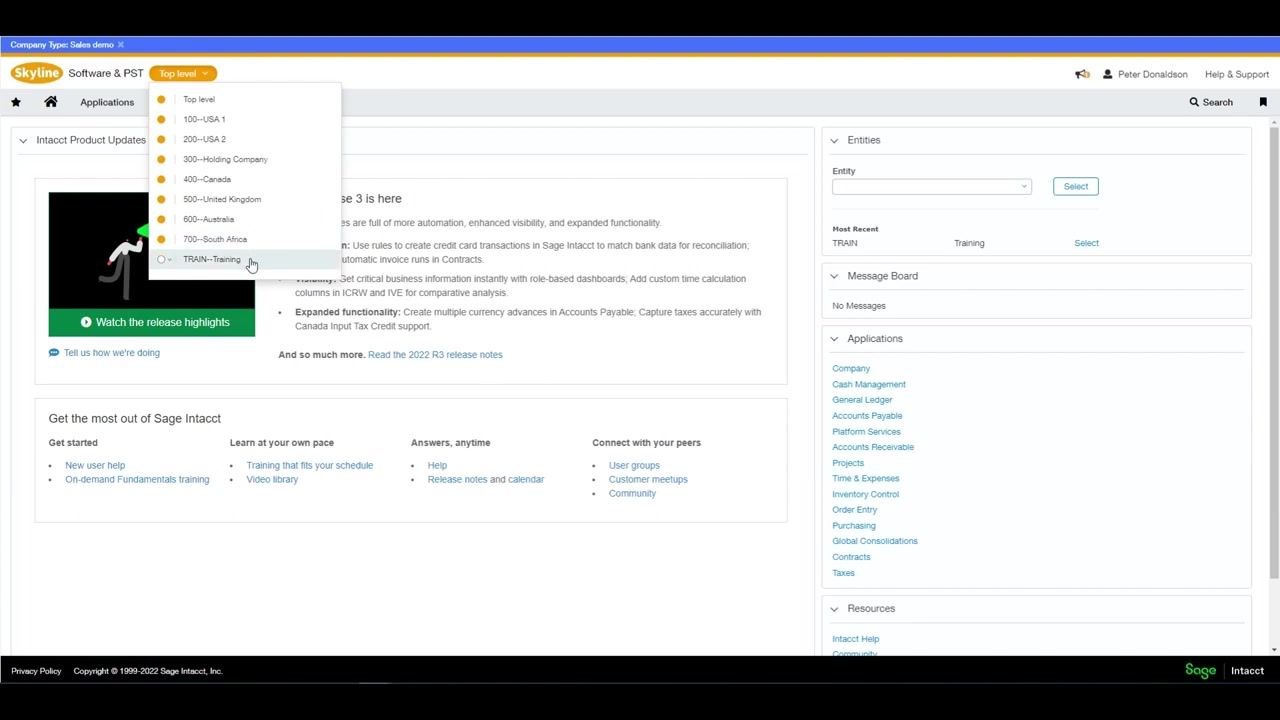The height and width of the screenshot is (720, 1280).
Task: Open the Video library link
Action: 272,480
